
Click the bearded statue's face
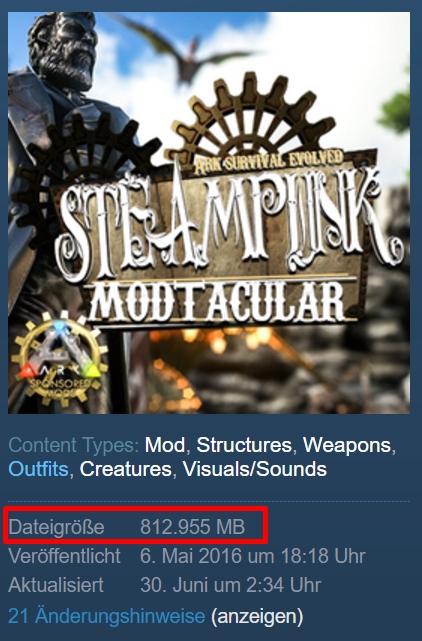click(63, 51)
